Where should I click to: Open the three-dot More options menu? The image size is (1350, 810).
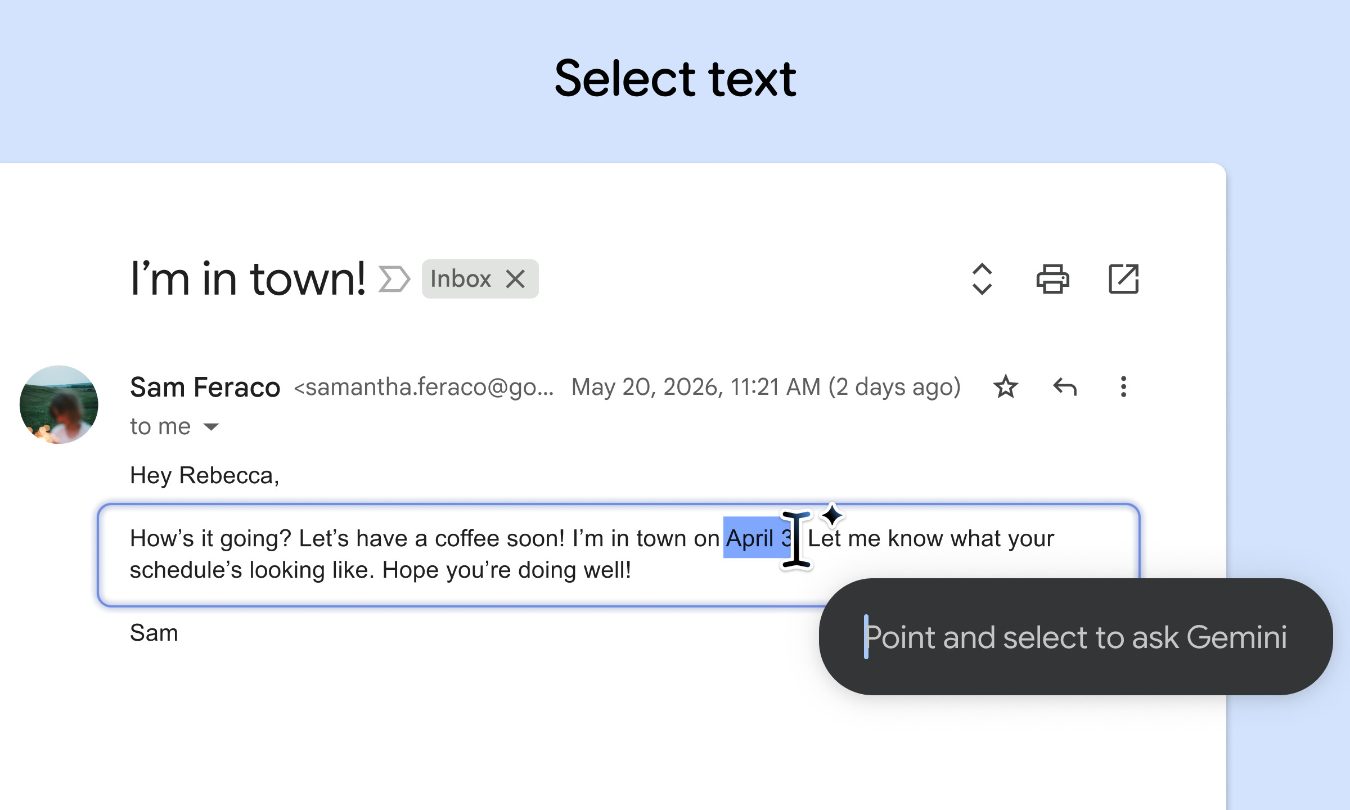[x=1123, y=387]
